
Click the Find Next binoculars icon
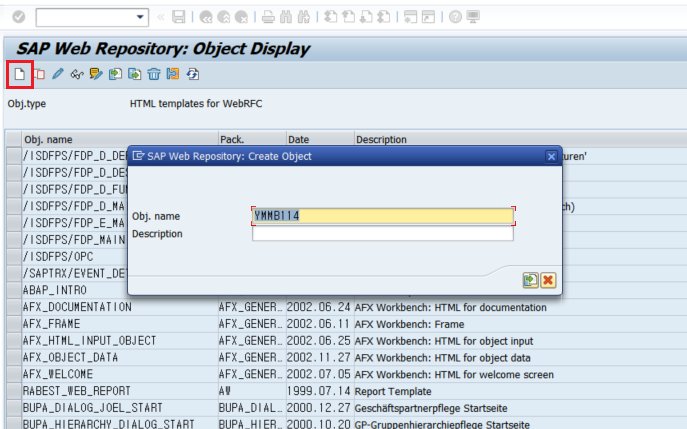304,17
